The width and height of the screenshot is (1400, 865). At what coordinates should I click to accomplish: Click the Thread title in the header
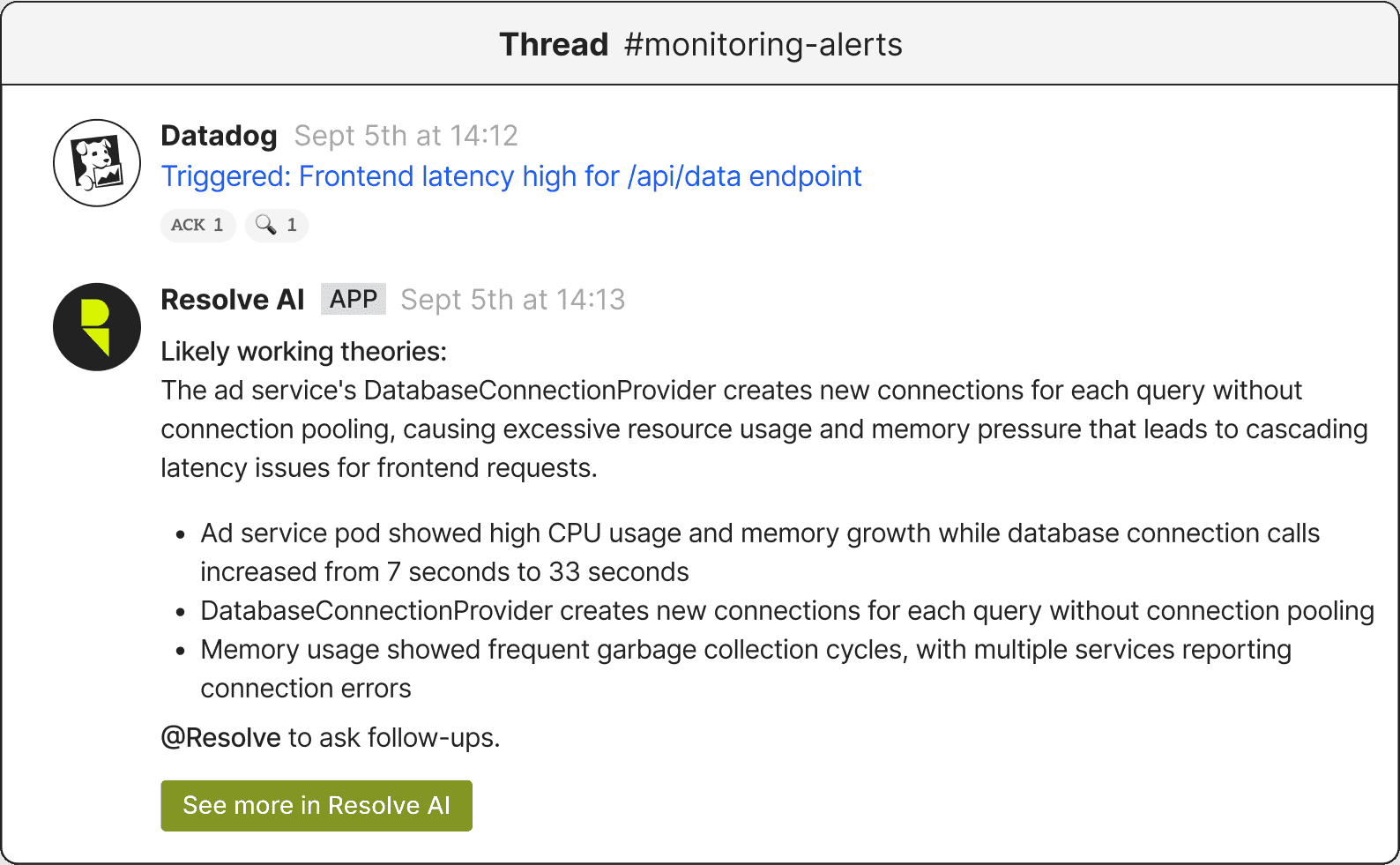(x=554, y=45)
